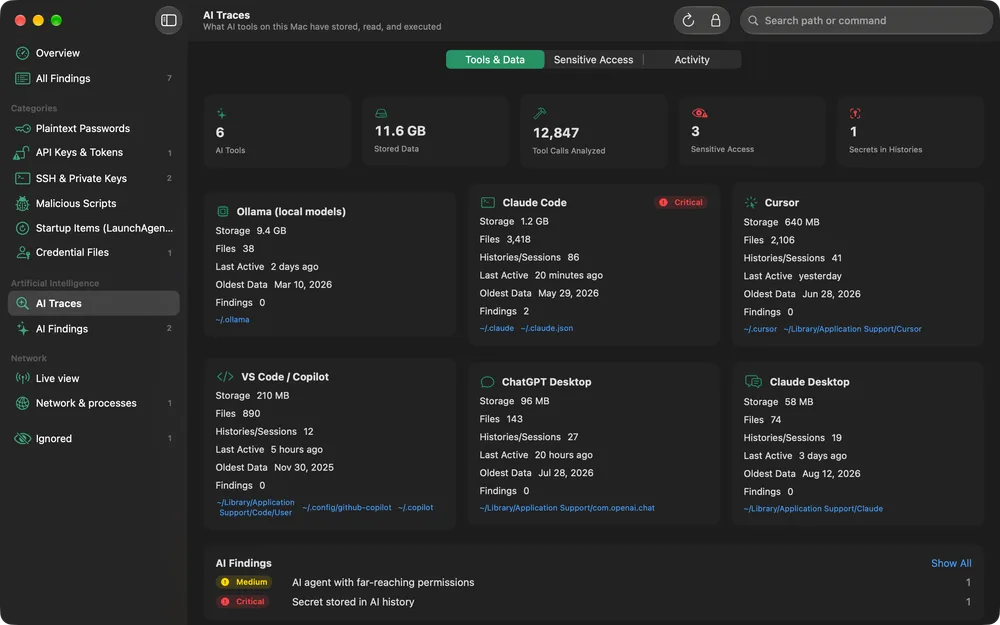The width and height of the screenshot is (1000, 625).
Task: Click the Ollama chip icon
Action: [223, 211]
